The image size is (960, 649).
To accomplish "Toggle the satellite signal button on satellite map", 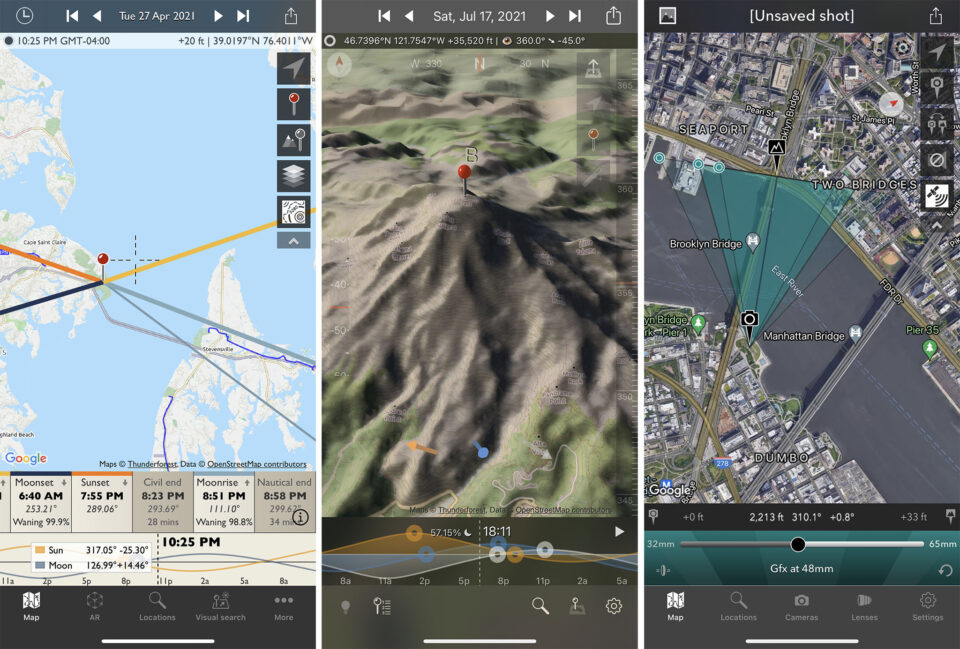I will (x=937, y=195).
